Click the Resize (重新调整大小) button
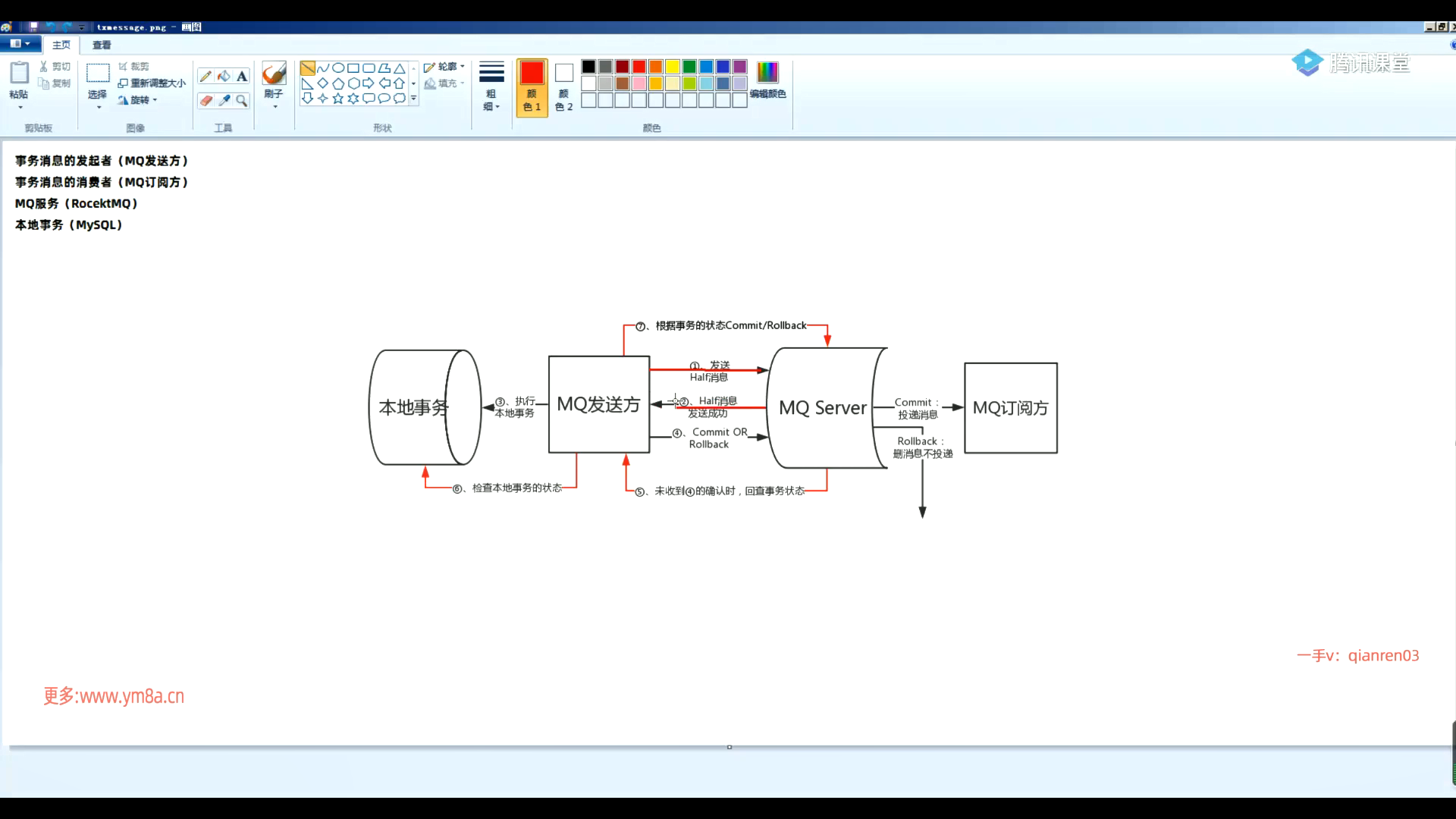Image resolution: width=1456 pixels, height=819 pixels. pyautogui.click(x=152, y=83)
